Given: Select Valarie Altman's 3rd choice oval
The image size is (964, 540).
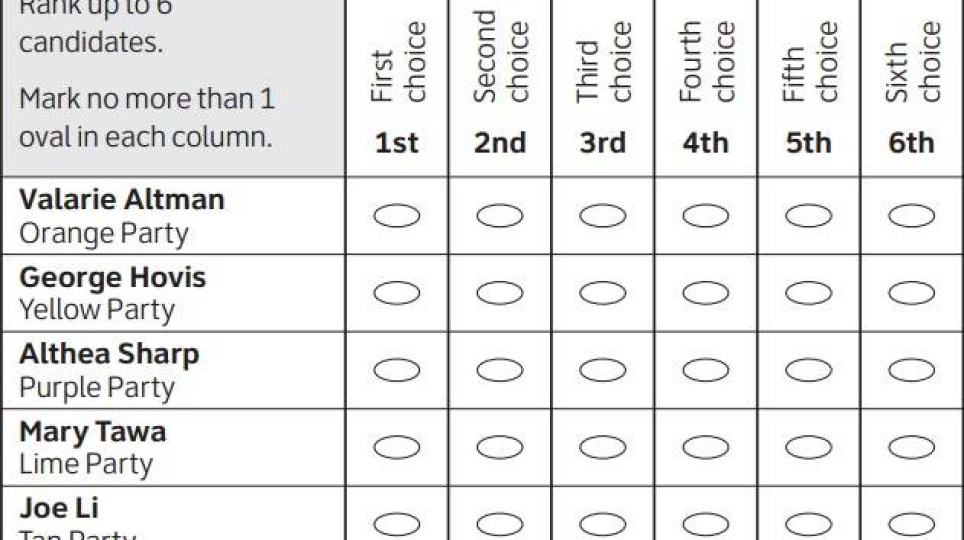Looking at the screenshot, I should click(x=603, y=215).
